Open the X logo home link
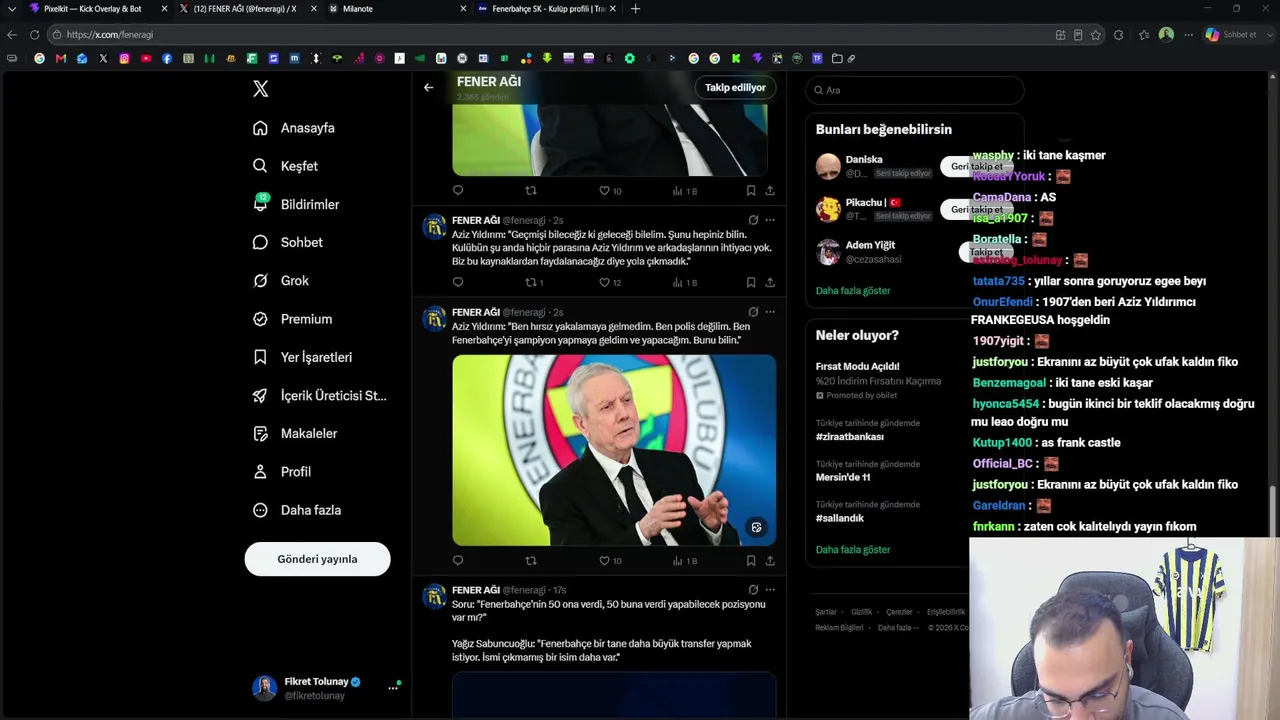This screenshot has height=720, width=1280. click(260, 89)
